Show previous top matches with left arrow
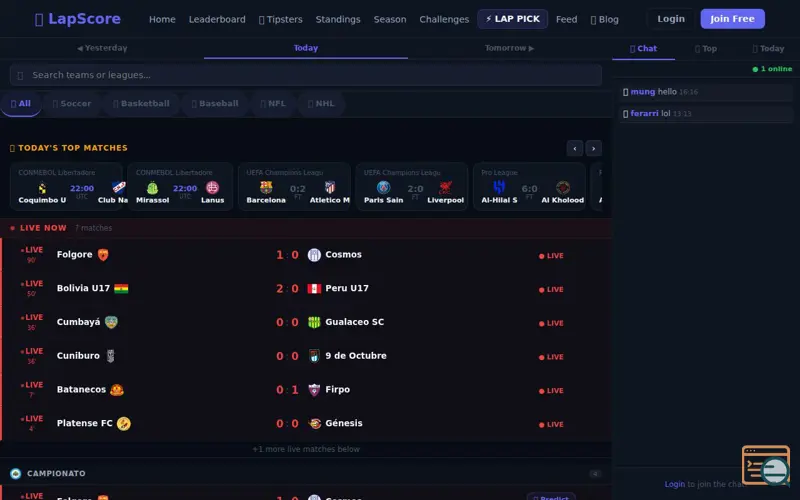The image size is (800, 500). click(x=574, y=148)
